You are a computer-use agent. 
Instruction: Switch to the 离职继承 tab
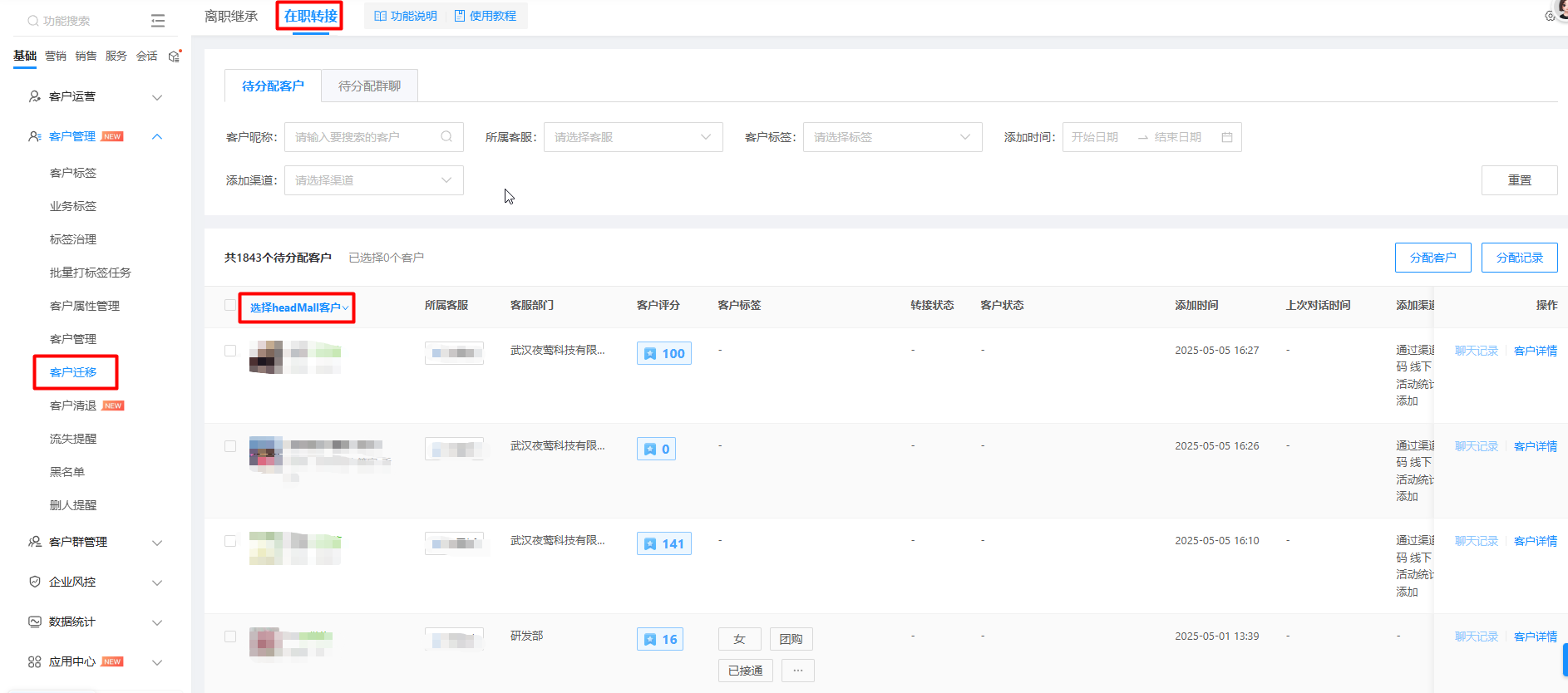tap(231, 16)
